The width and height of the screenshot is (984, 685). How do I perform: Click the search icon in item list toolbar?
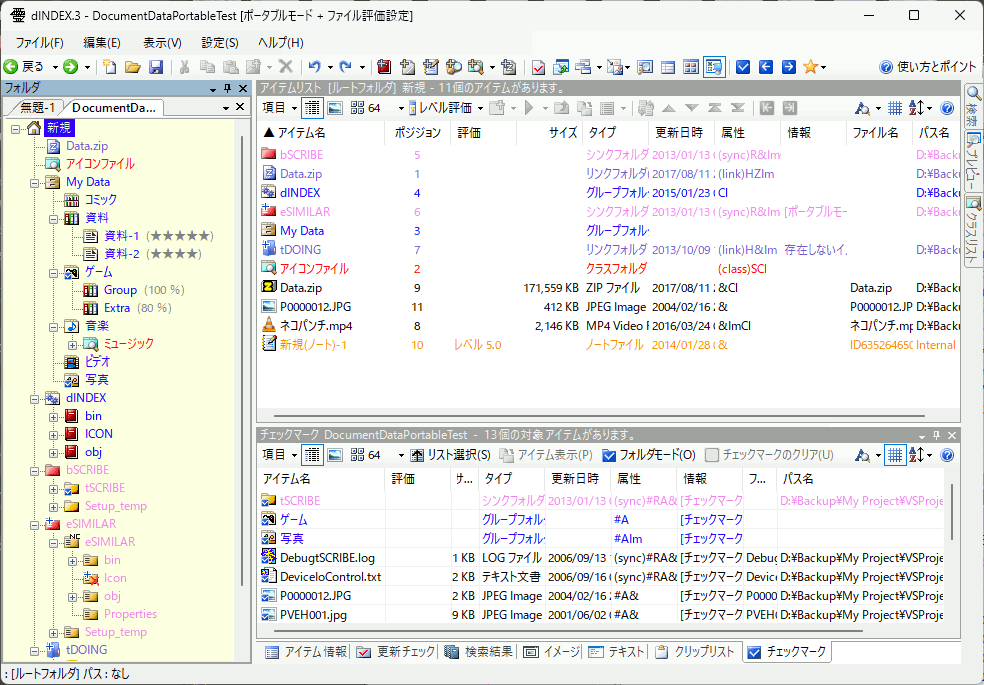862,108
